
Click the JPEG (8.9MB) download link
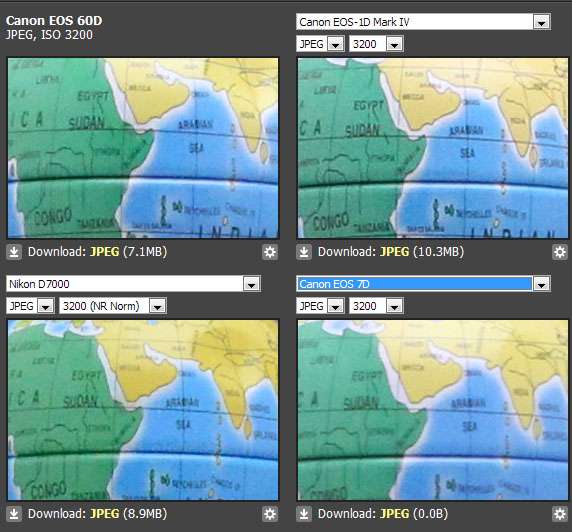point(128,513)
